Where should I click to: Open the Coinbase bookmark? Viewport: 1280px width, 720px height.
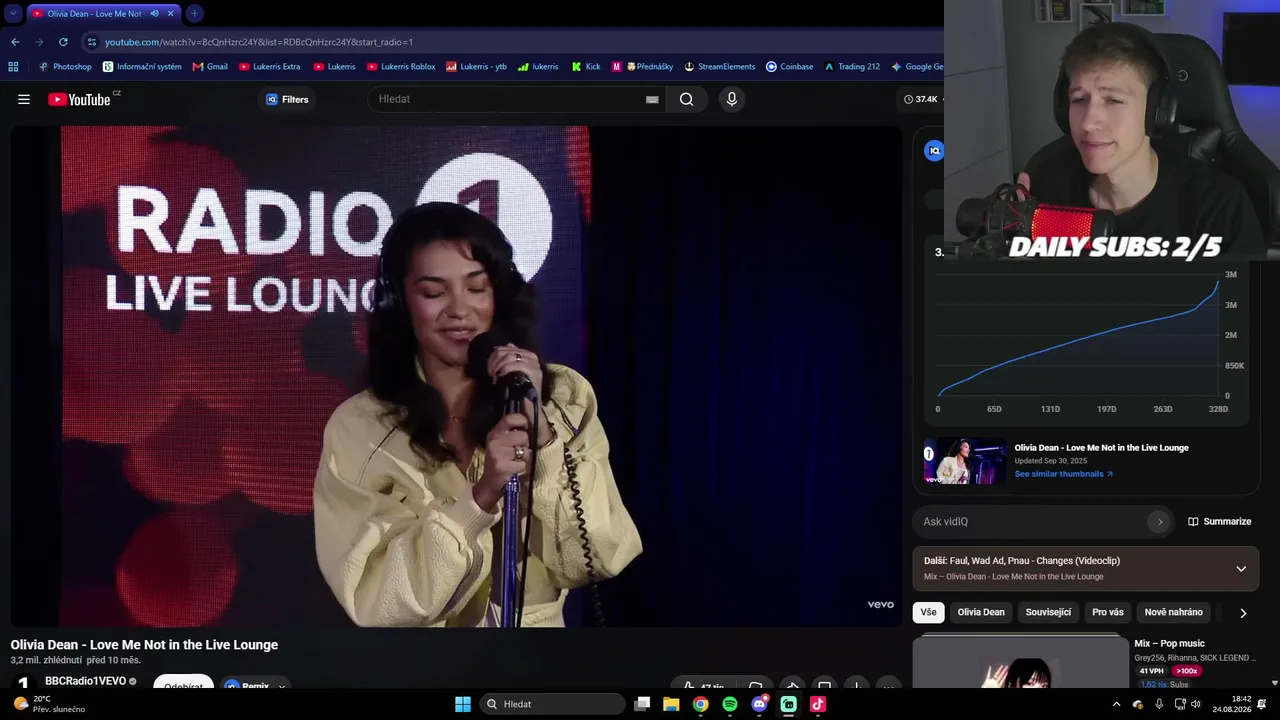pyautogui.click(x=789, y=67)
